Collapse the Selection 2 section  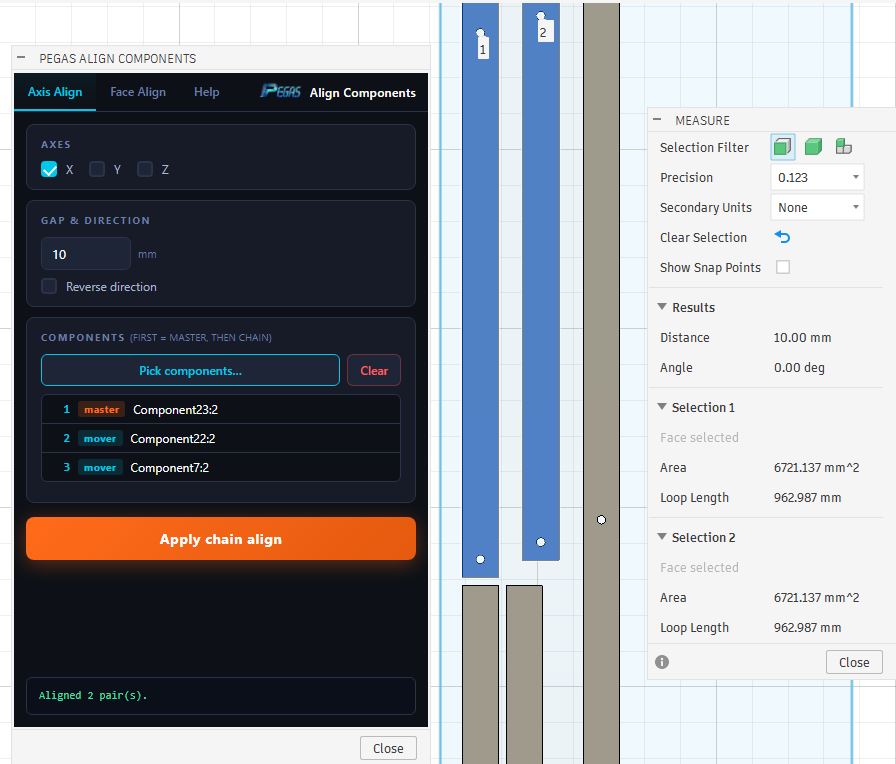[x=662, y=537]
